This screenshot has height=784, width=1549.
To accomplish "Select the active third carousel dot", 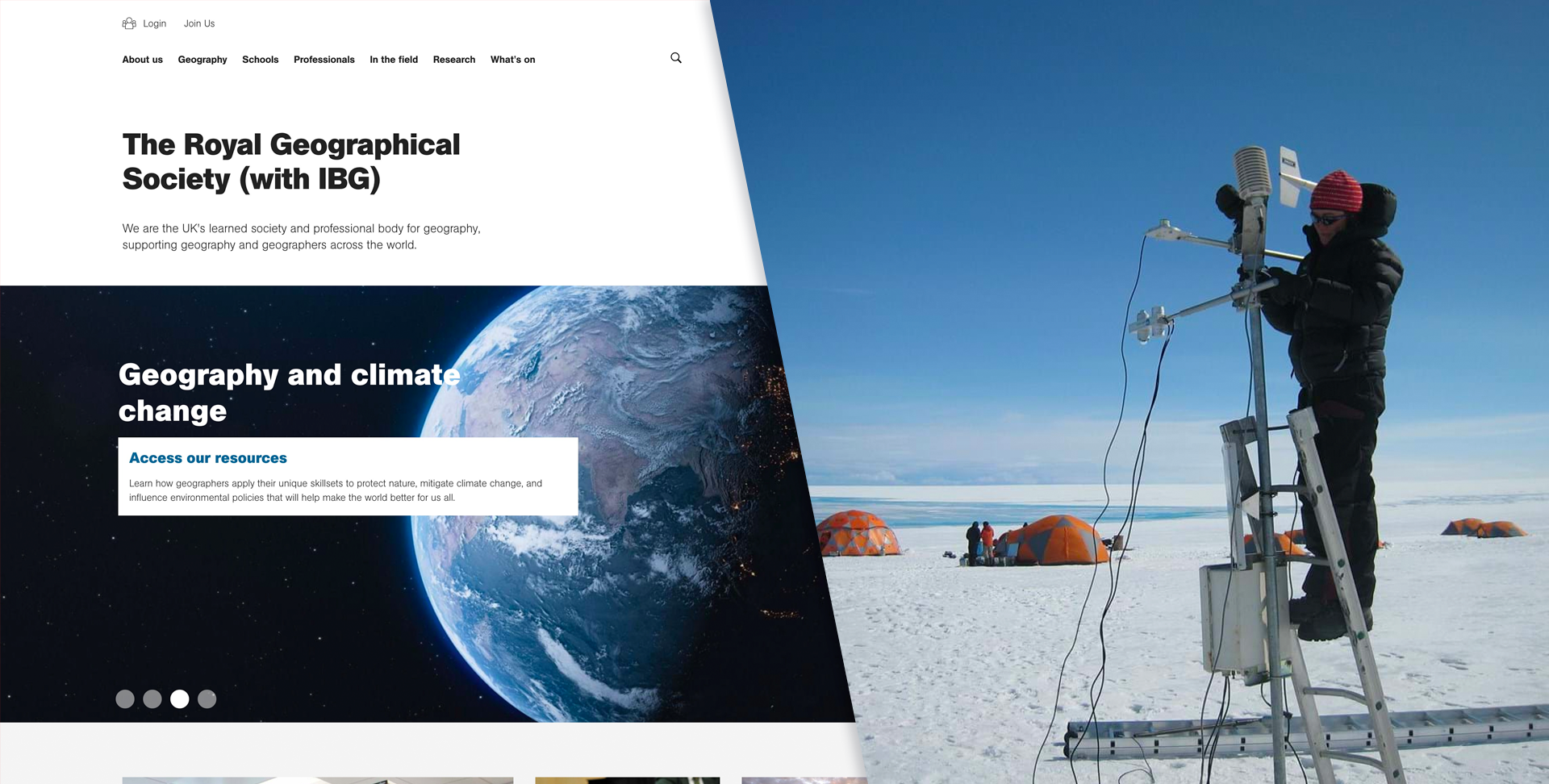I will 180,699.
